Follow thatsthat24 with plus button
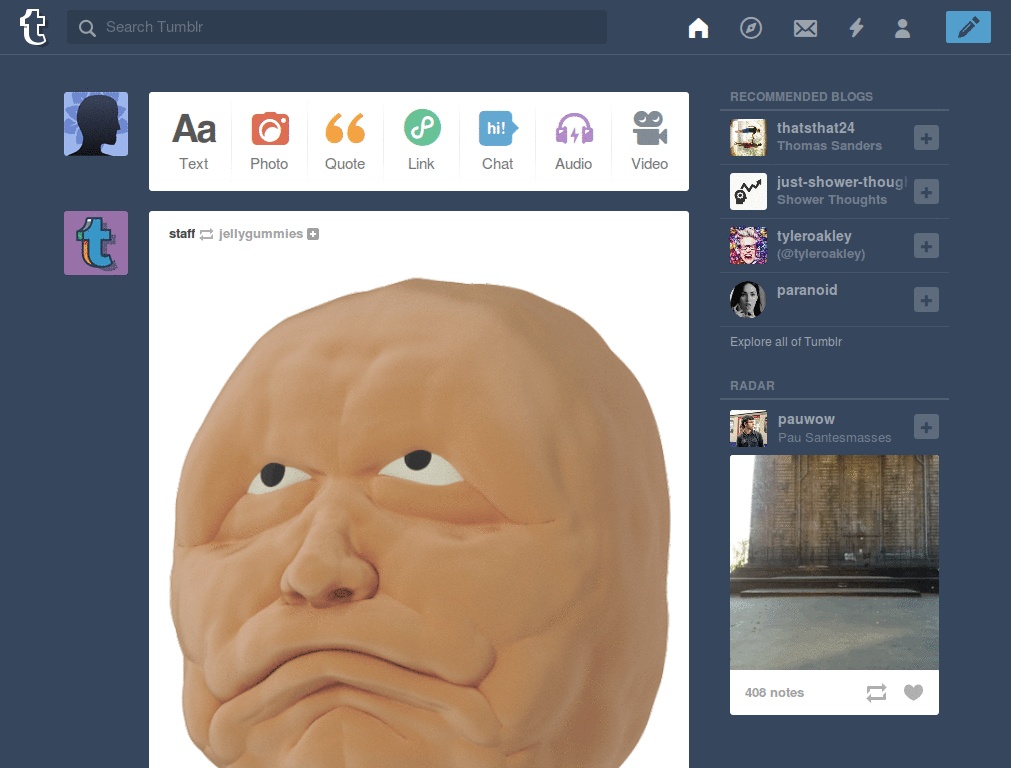 (926, 138)
